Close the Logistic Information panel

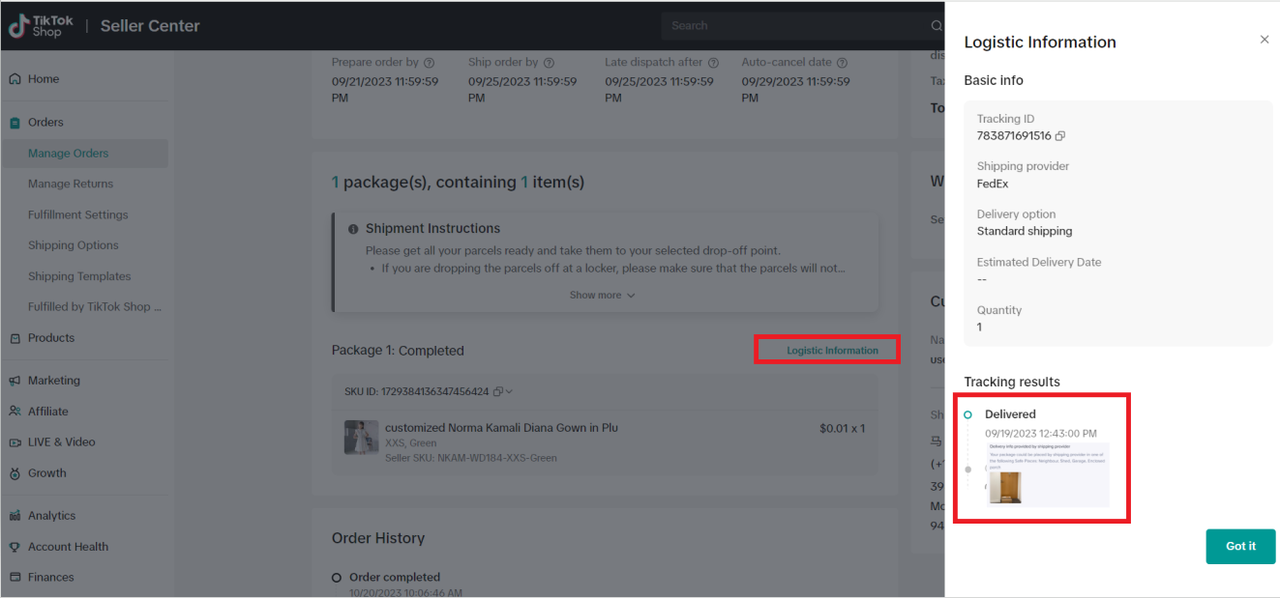pyautogui.click(x=1264, y=40)
